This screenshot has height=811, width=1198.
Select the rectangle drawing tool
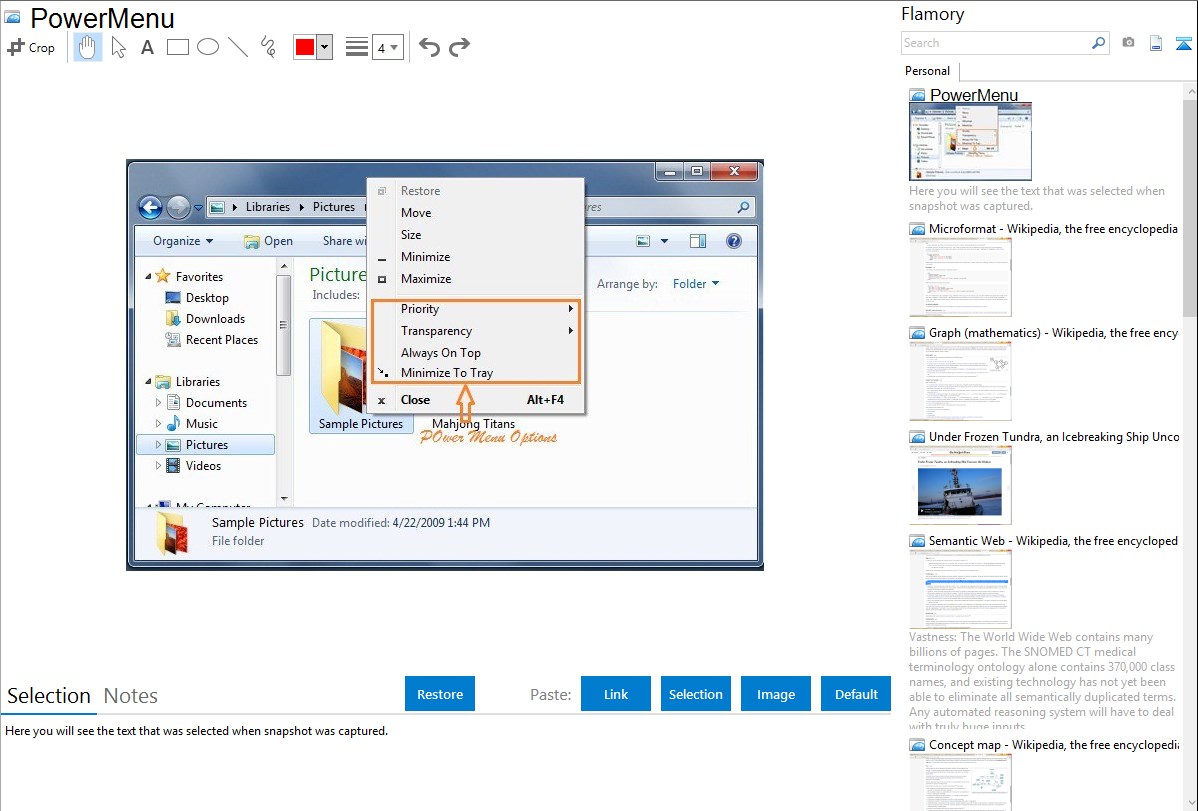[177, 47]
